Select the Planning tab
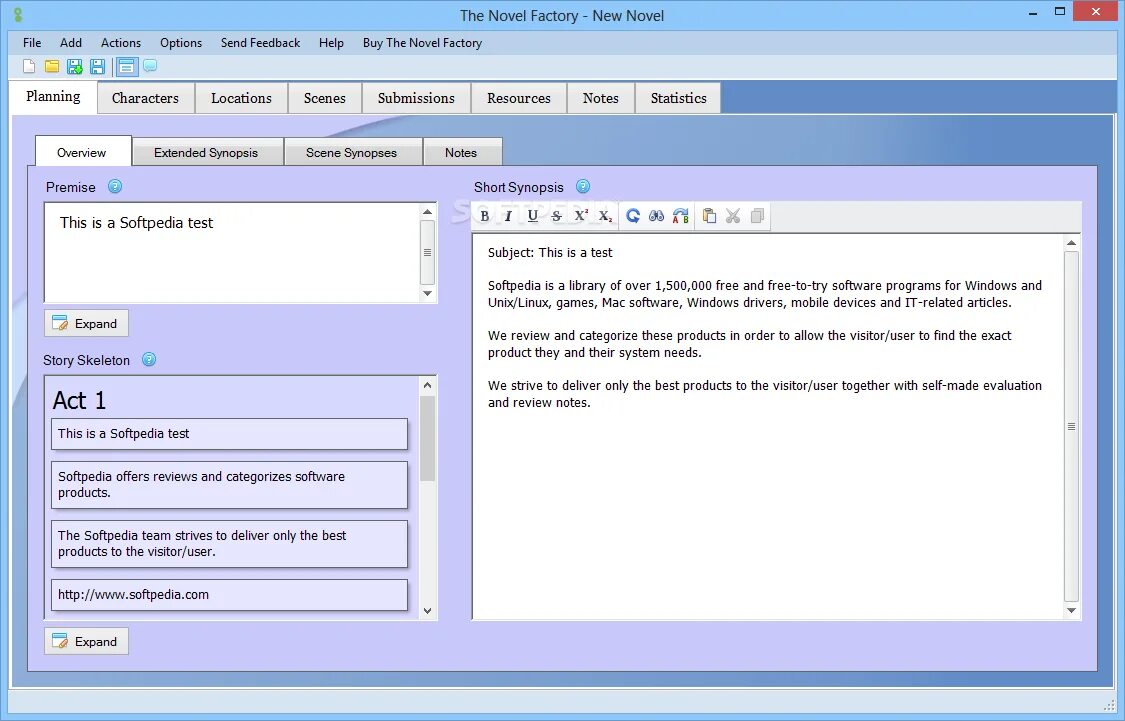 pos(53,97)
